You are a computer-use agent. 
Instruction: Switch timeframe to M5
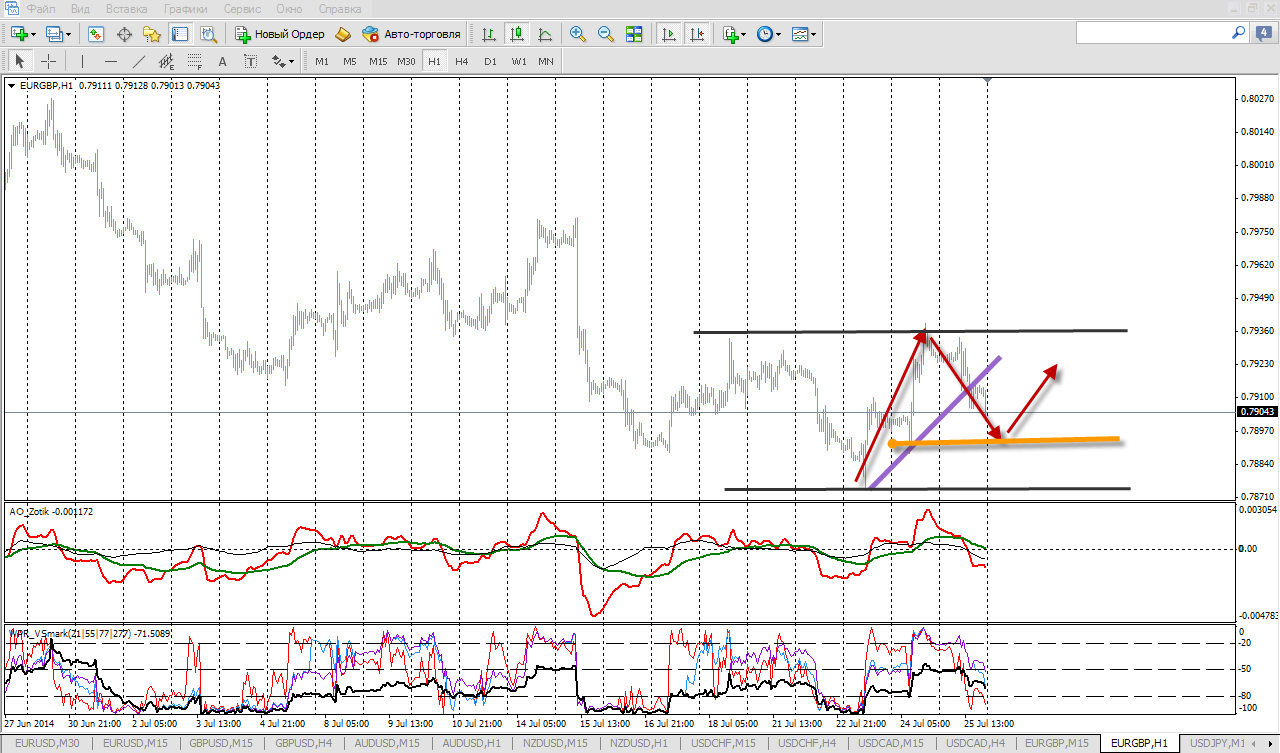349,61
